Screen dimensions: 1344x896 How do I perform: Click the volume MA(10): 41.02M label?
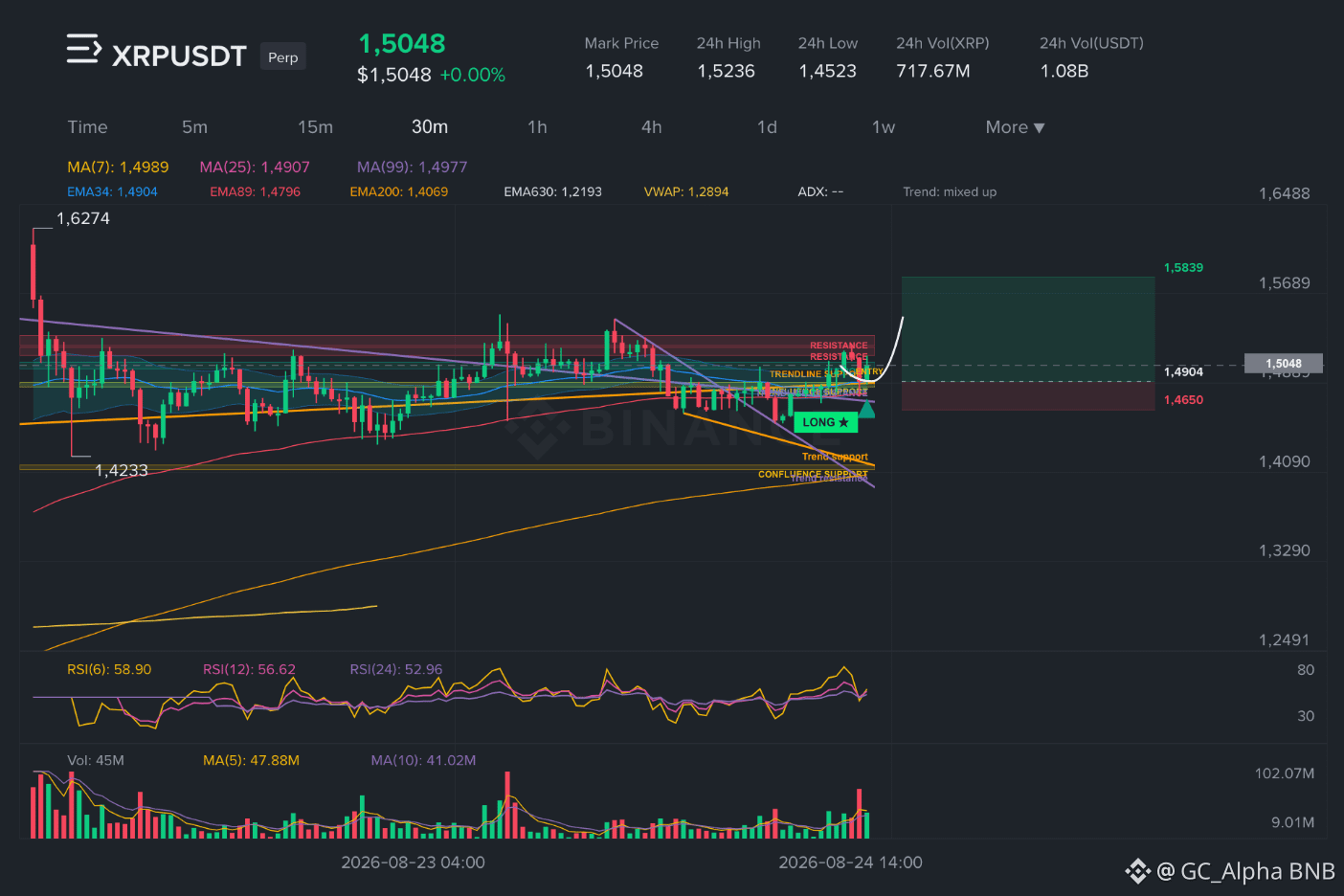click(x=423, y=760)
